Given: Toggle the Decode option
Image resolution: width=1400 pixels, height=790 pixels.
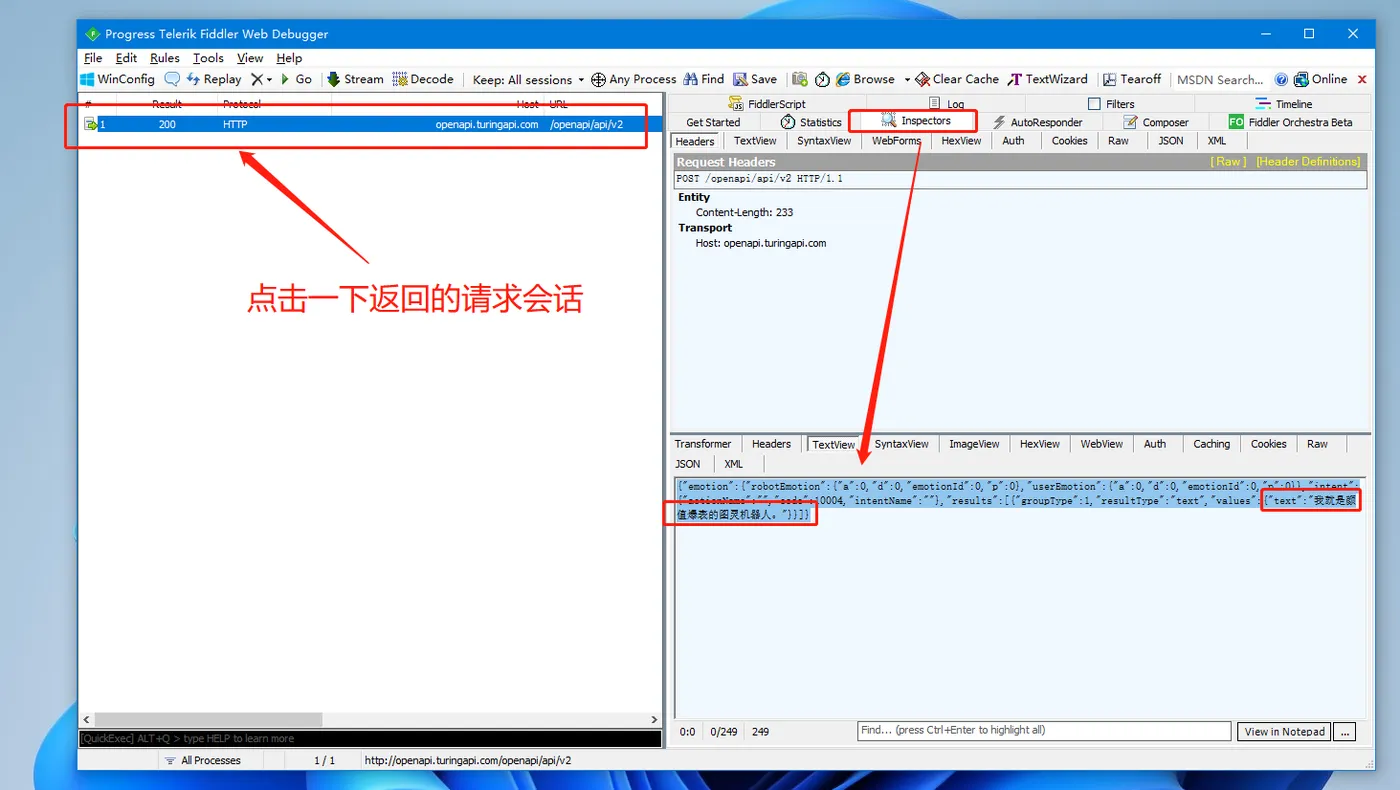Looking at the screenshot, I should 423,79.
